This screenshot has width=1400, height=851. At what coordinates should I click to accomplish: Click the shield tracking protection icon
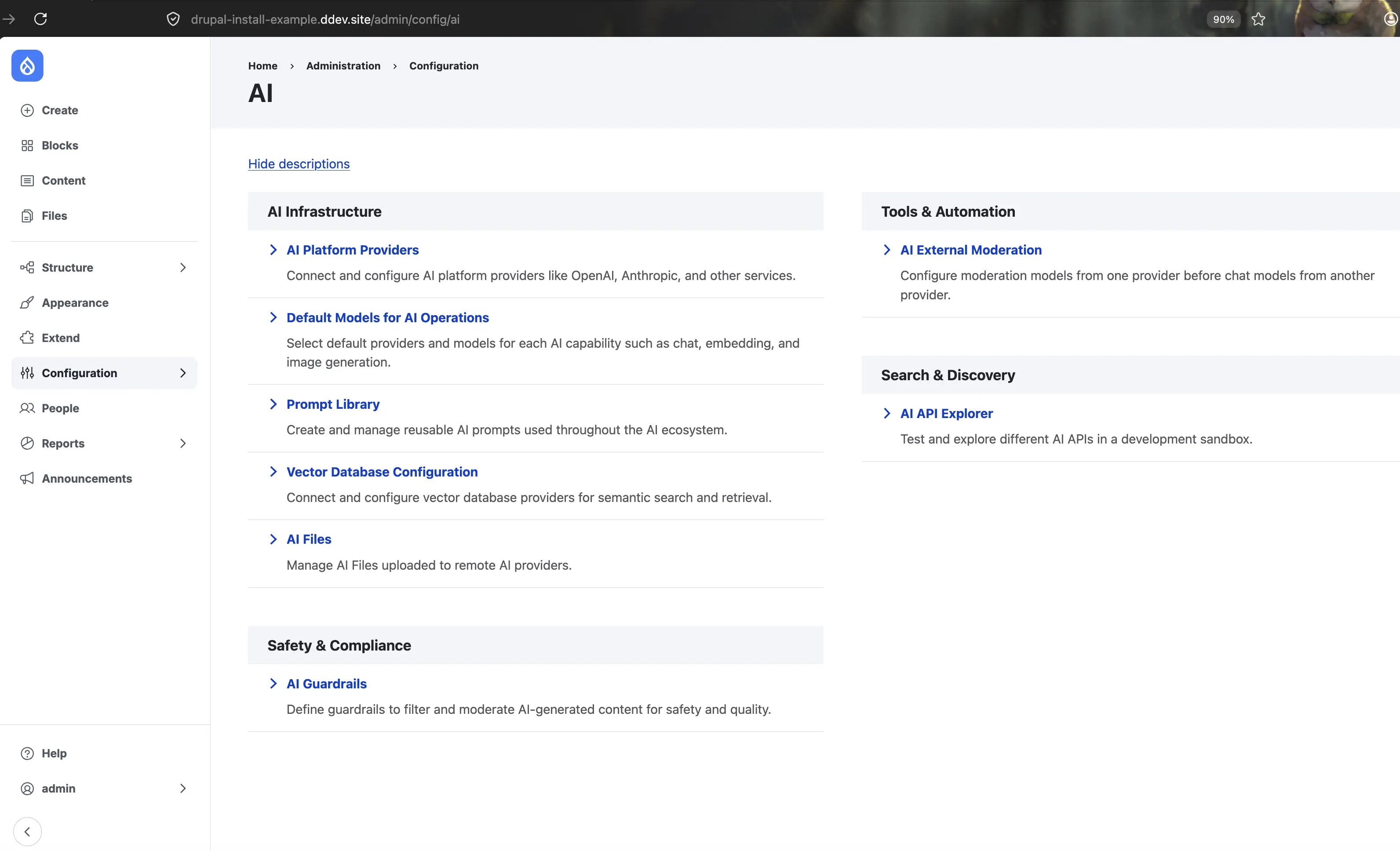(x=173, y=19)
